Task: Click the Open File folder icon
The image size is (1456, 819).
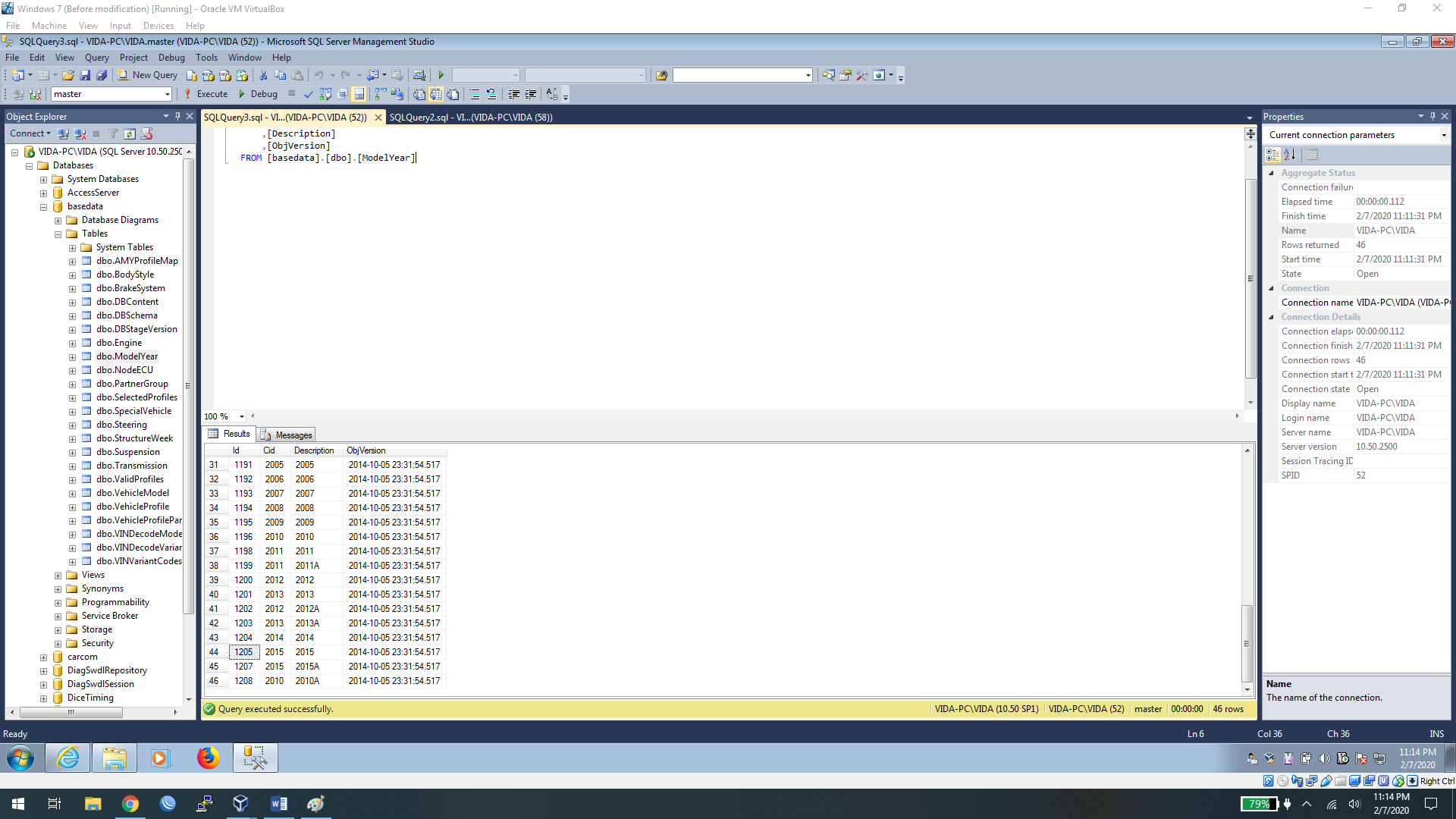Action: coord(68,75)
